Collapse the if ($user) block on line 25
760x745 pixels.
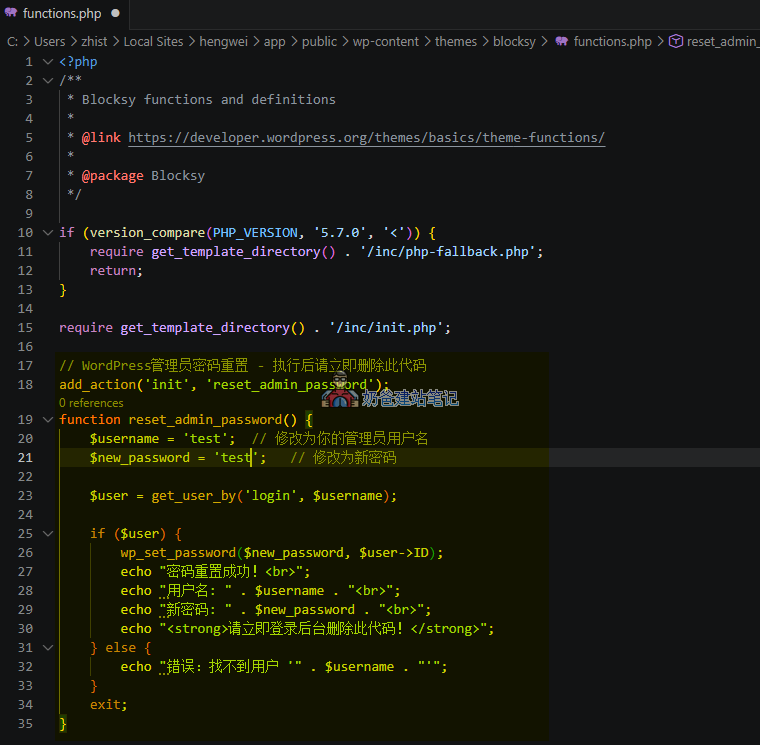click(48, 533)
